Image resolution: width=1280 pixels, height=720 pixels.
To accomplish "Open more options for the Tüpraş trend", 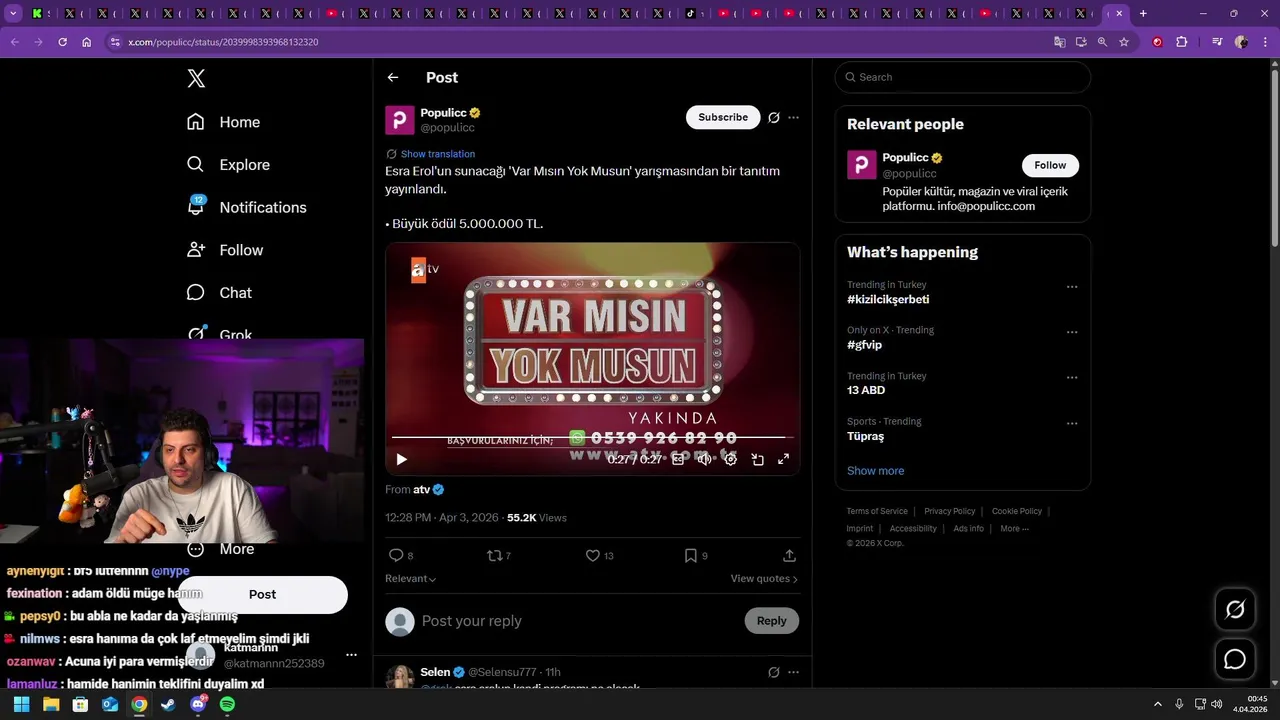I will (1072, 424).
